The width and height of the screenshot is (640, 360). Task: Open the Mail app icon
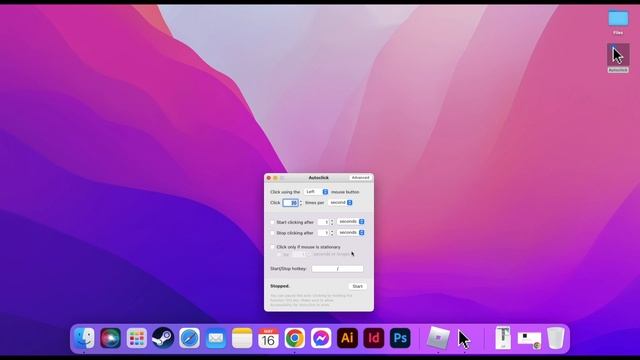216,338
